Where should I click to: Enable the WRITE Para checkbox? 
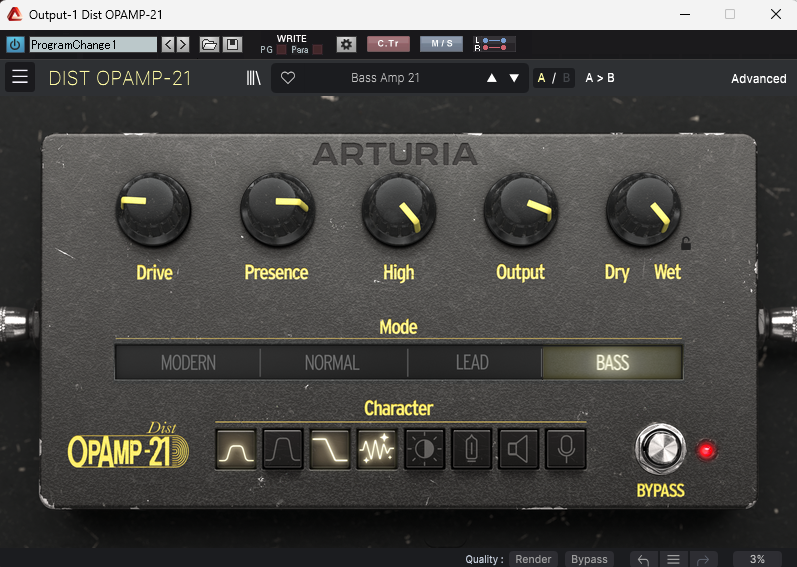tap(318, 50)
